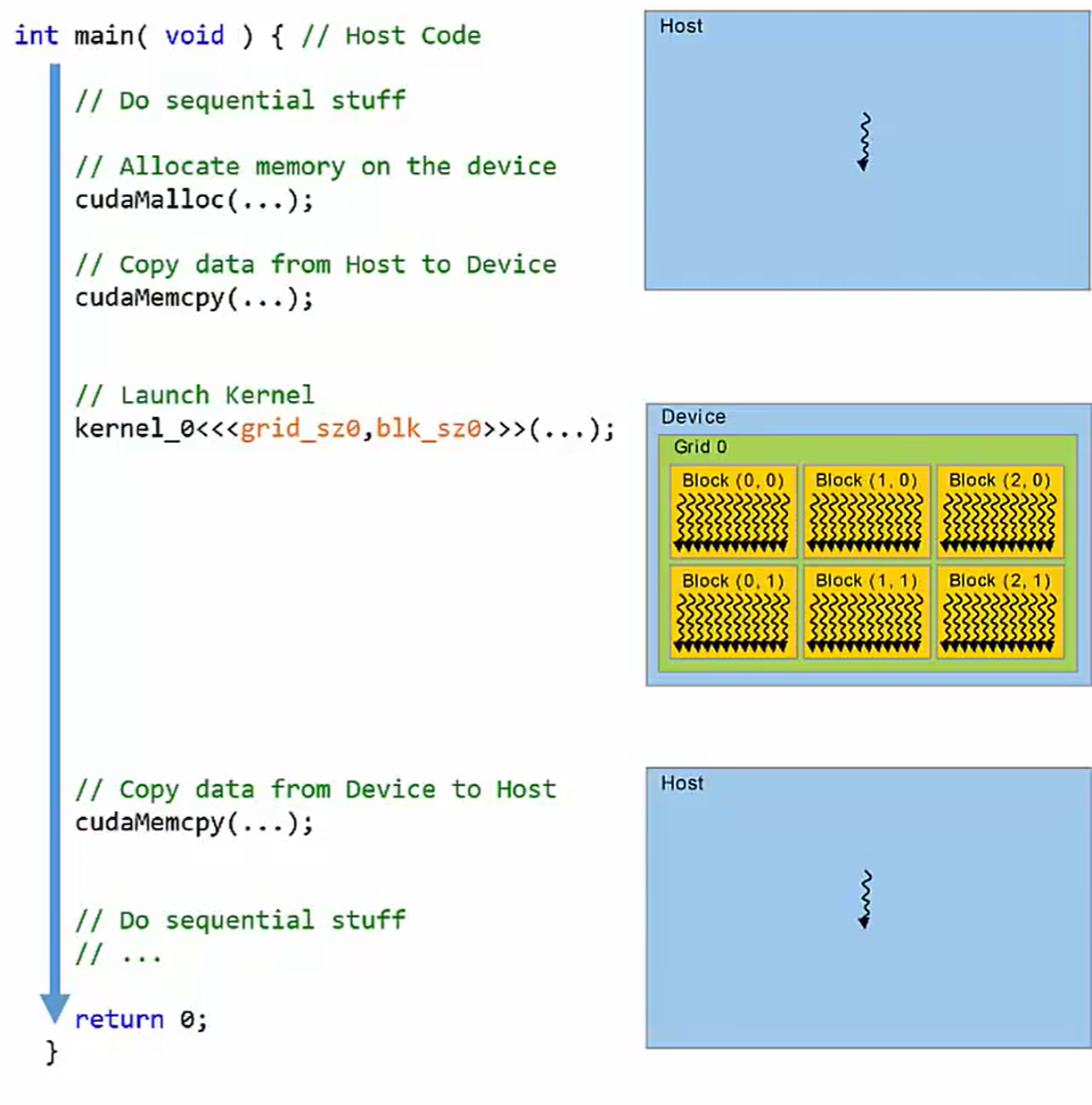Click the Device label above the grid
Image resolution: width=1092 pixels, height=1105 pixels.
pos(693,417)
